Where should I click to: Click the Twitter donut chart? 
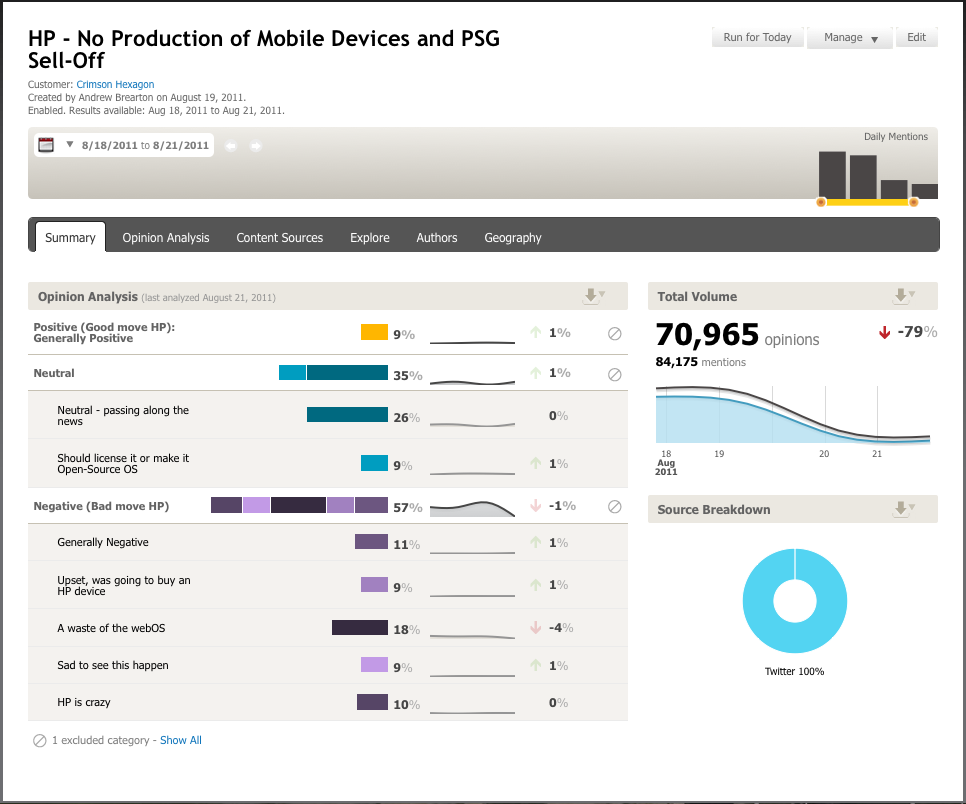coord(795,601)
